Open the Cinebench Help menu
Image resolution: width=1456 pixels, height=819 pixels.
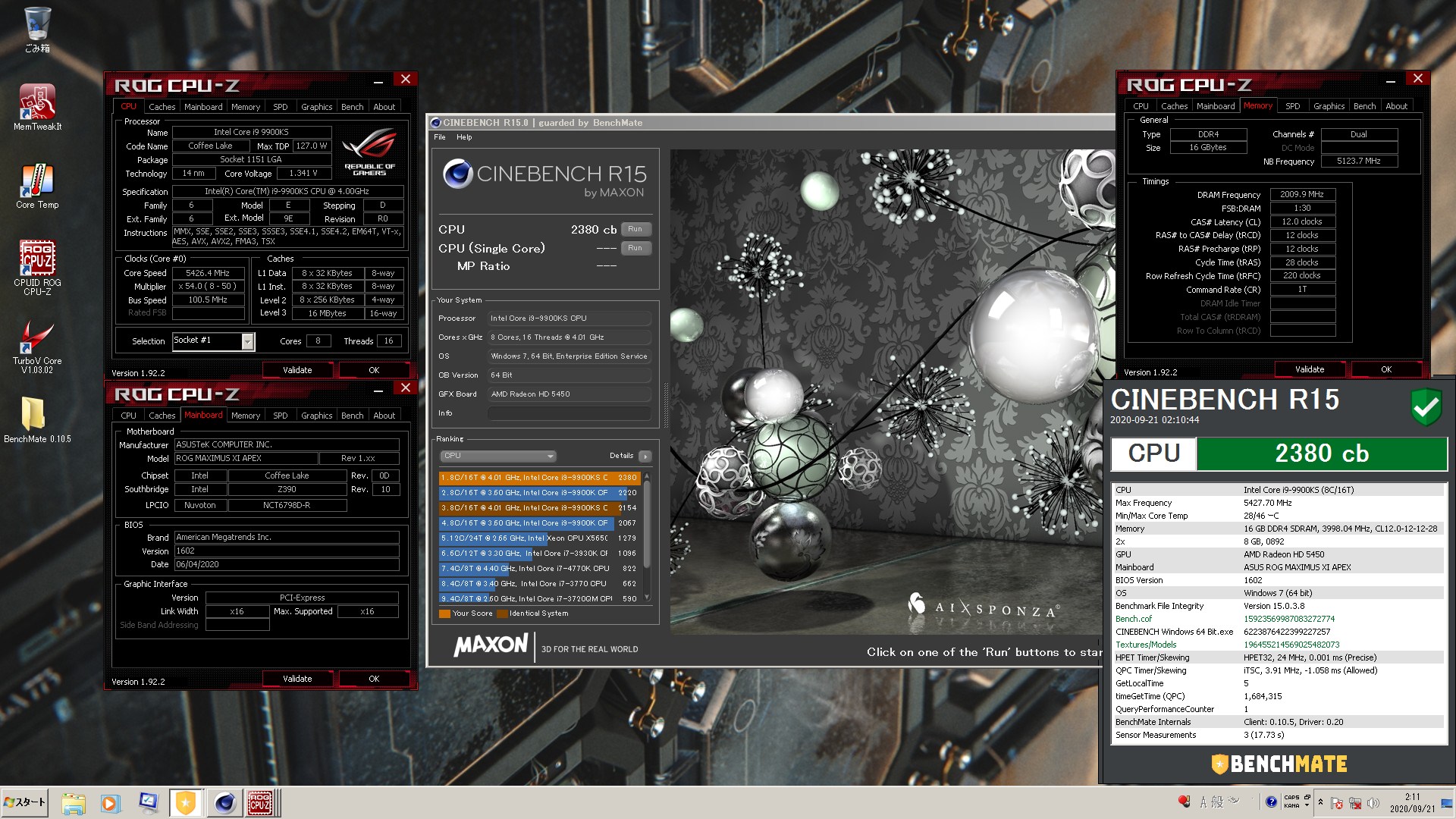(x=464, y=137)
